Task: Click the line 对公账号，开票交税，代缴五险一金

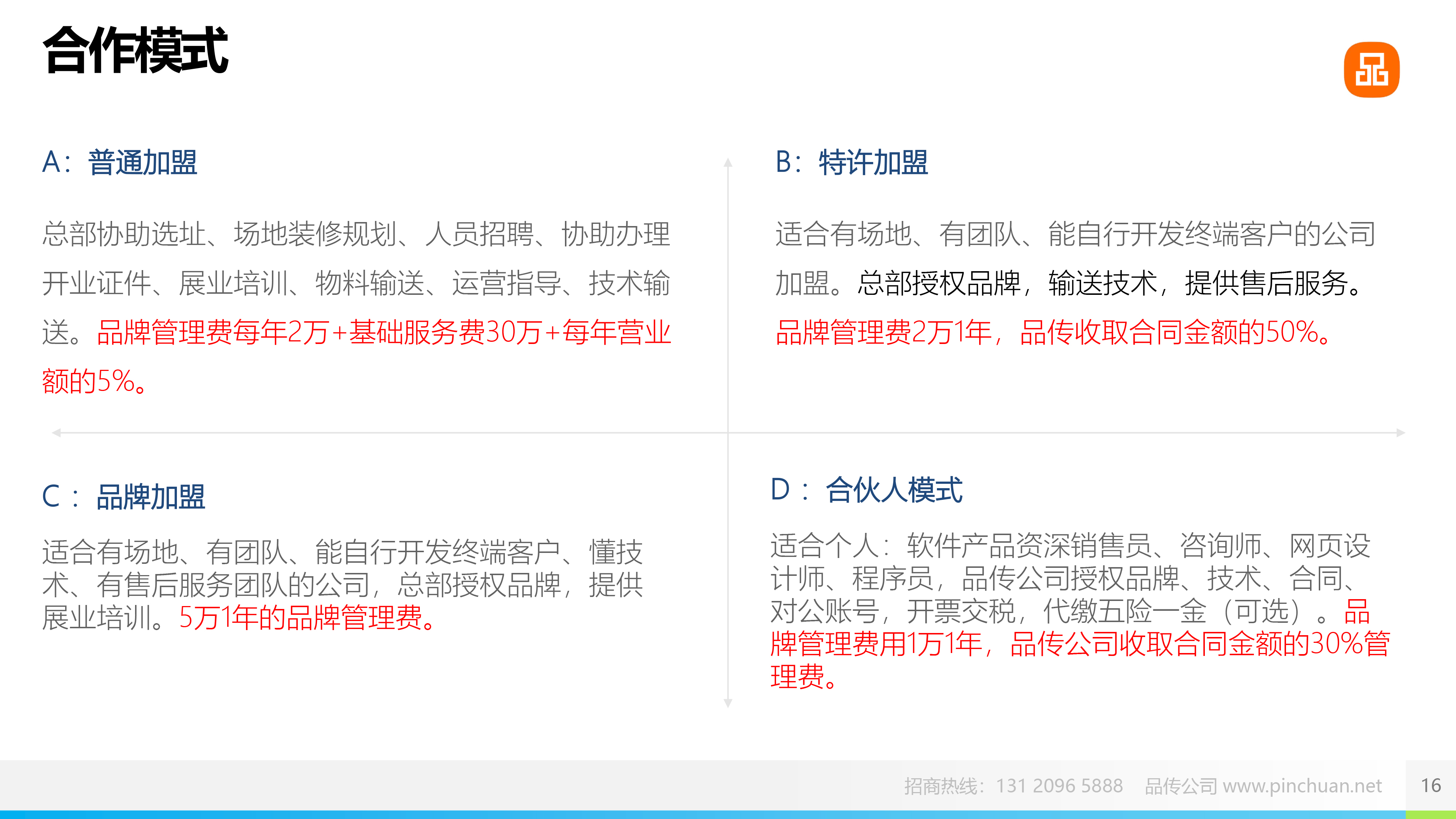Action: 989,612
